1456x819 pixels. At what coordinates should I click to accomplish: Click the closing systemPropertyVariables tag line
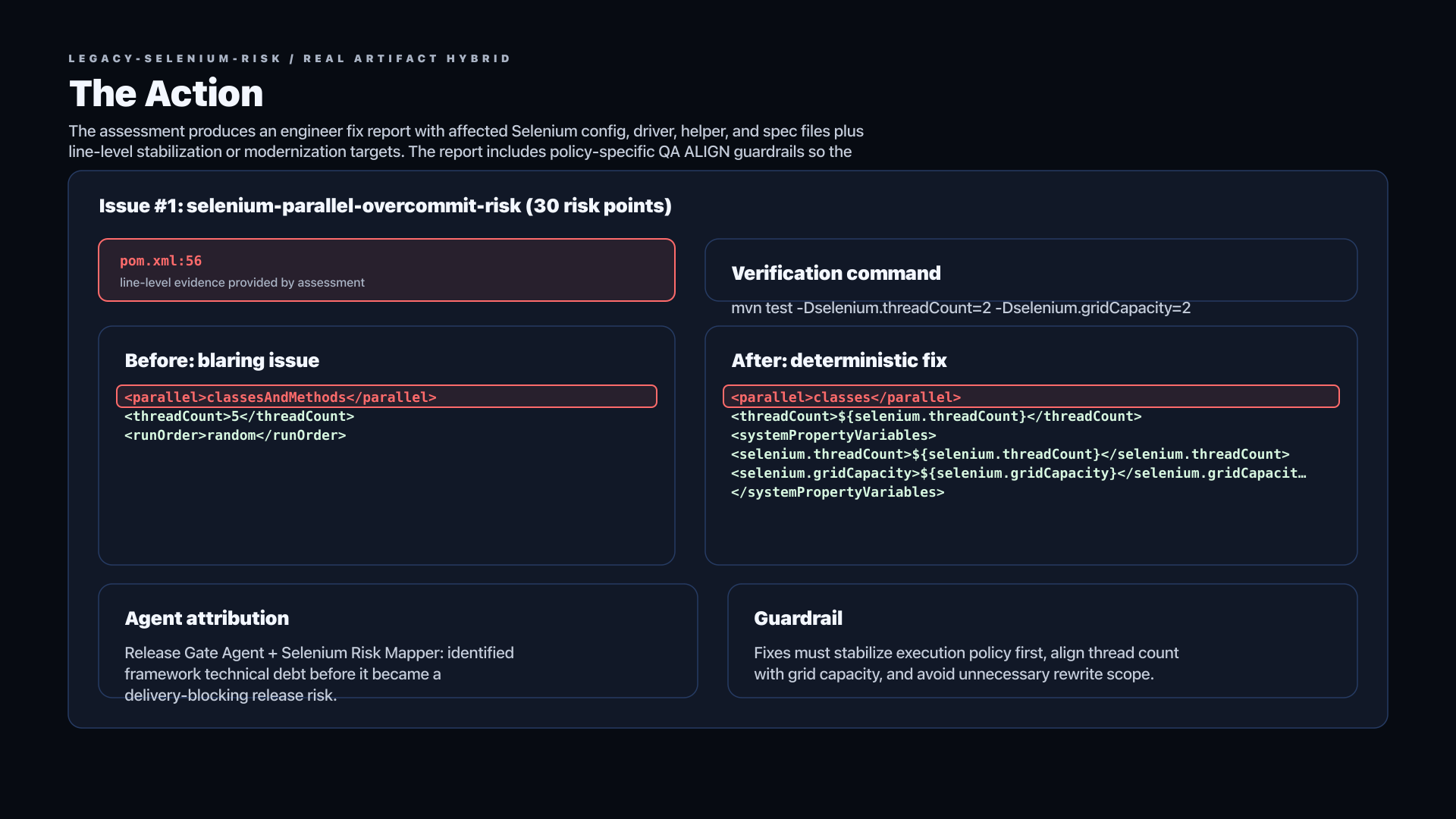(838, 492)
